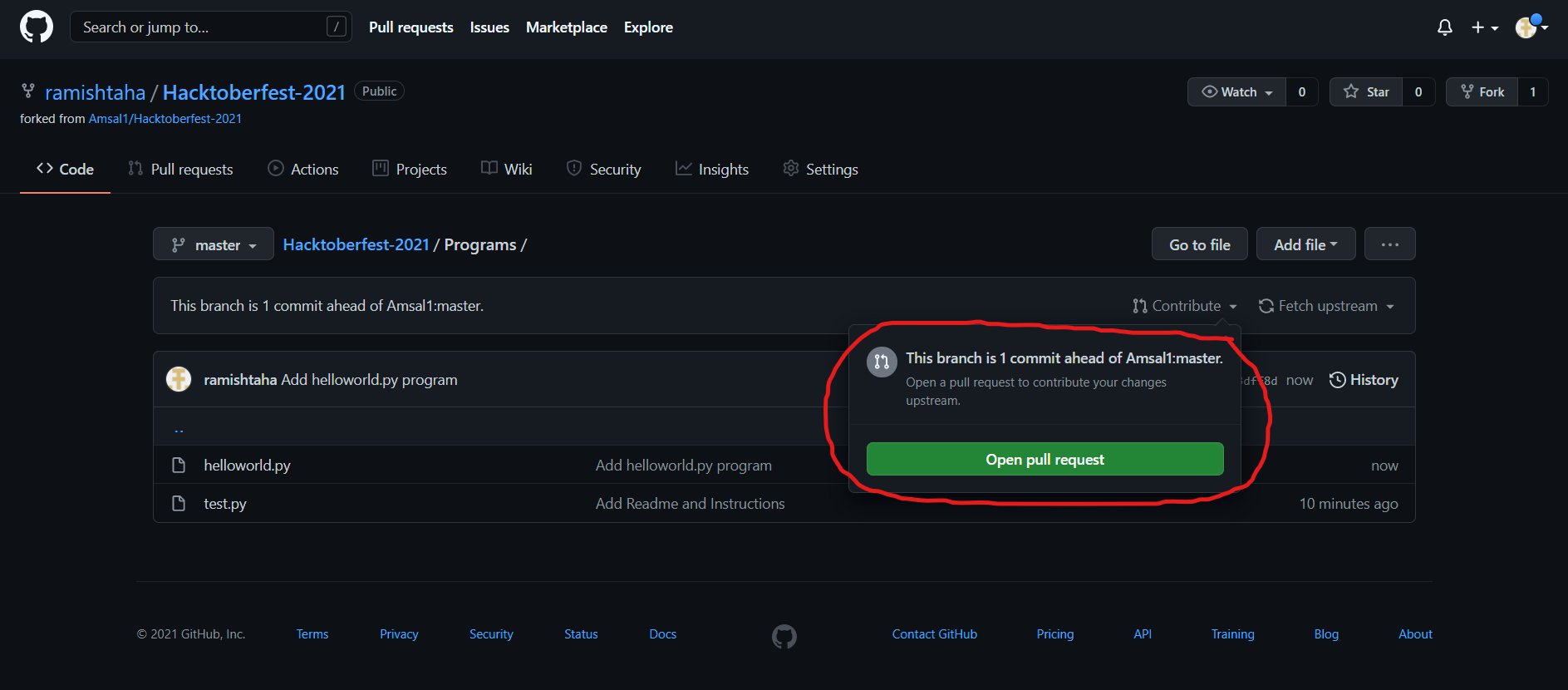Switch to the Pull requests tab

pyautogui.click(x=180, y=169)
